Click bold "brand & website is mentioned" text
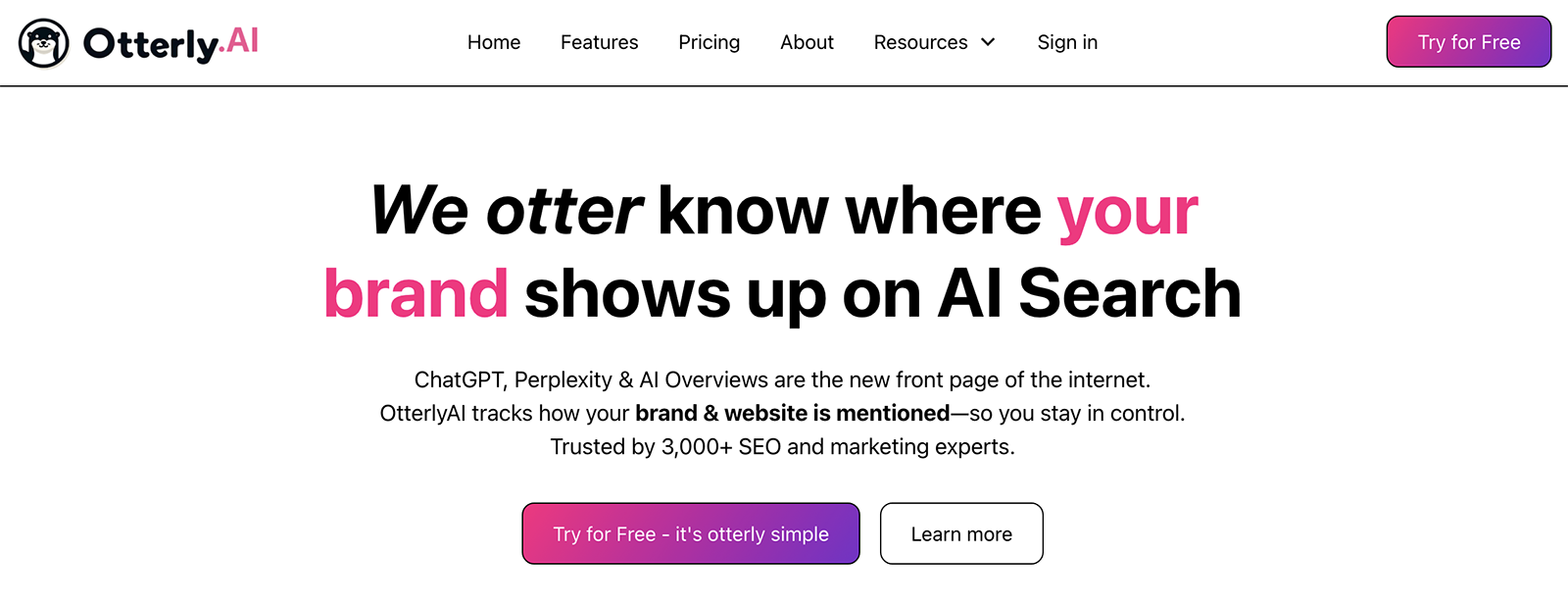The width and height of the screenshot is (1568, 606). point(792,413)
